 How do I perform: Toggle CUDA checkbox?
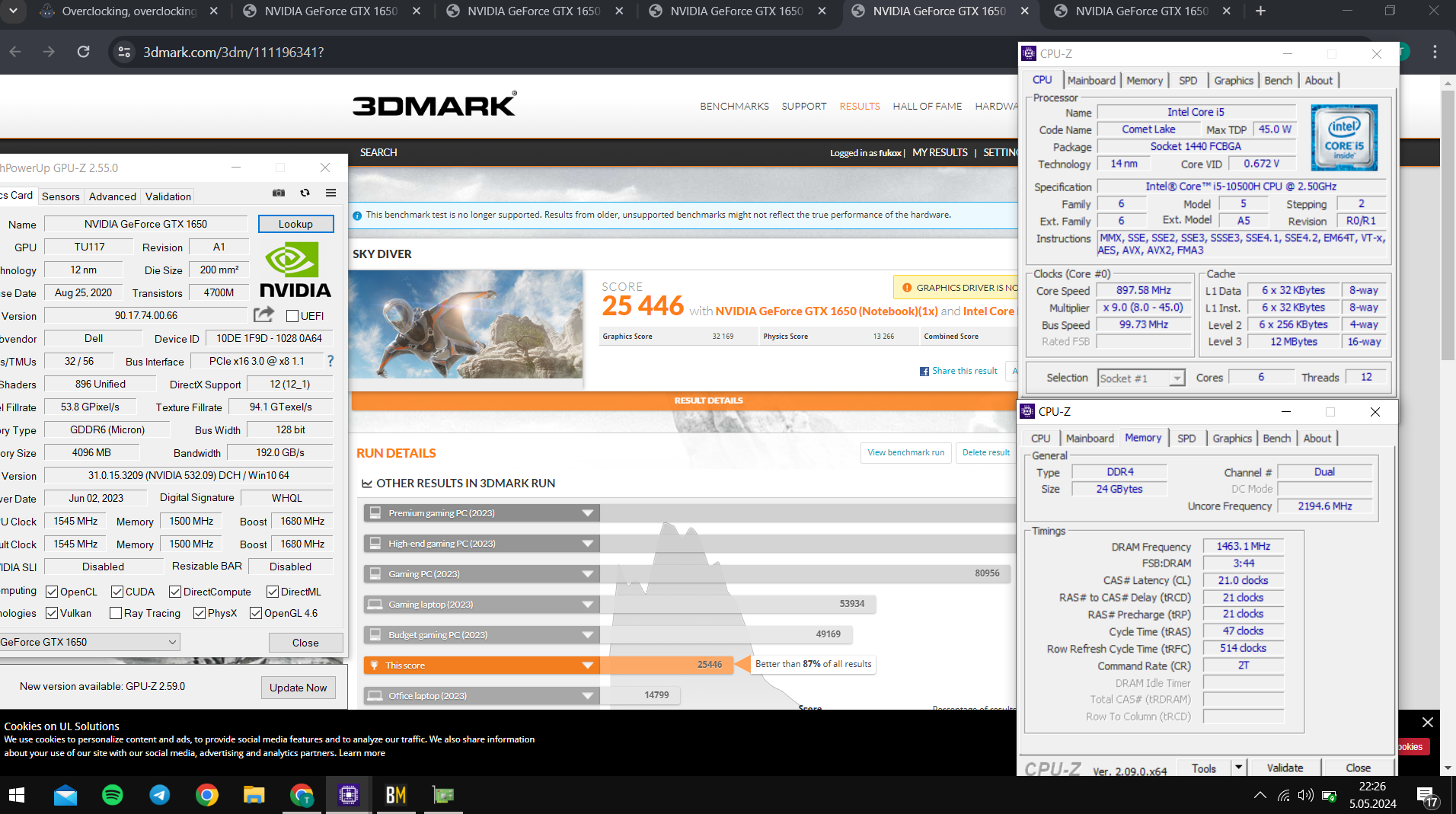pyautogui.click(x=117, y=592)
